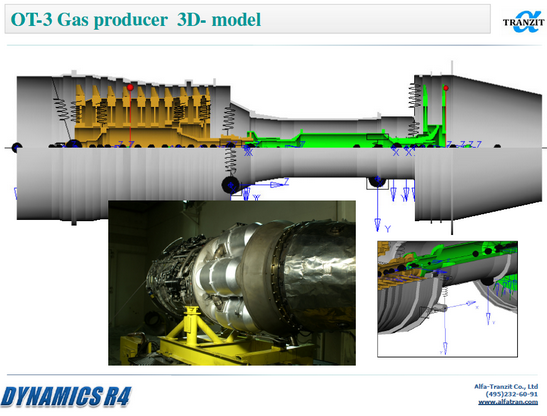Viewport: 547px width, 416px height.
Task: Click the black node at left shaft end
Action: click(x=16, y=147)
